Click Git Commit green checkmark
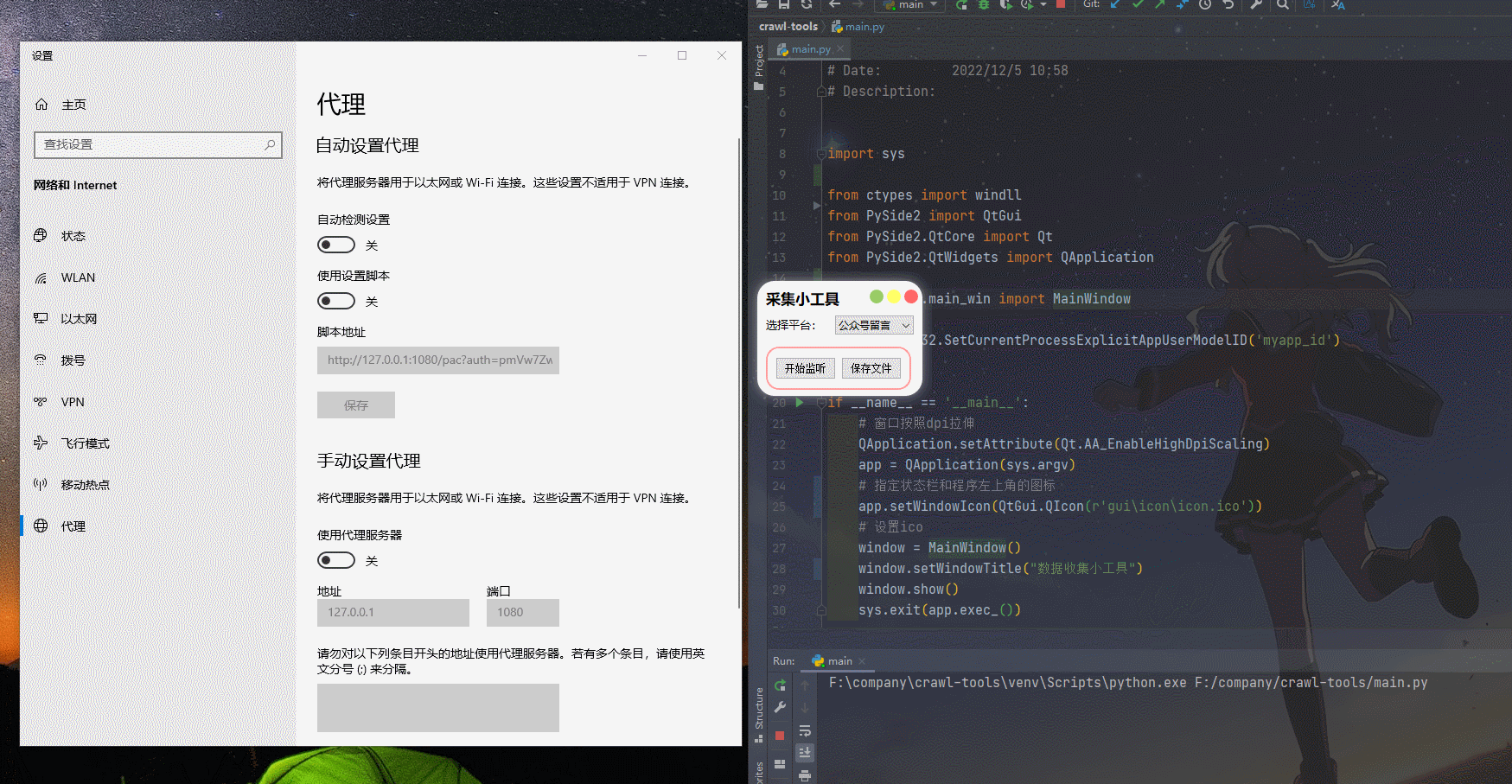This screenshot has width=1512, height=784. click(1138, 4)
